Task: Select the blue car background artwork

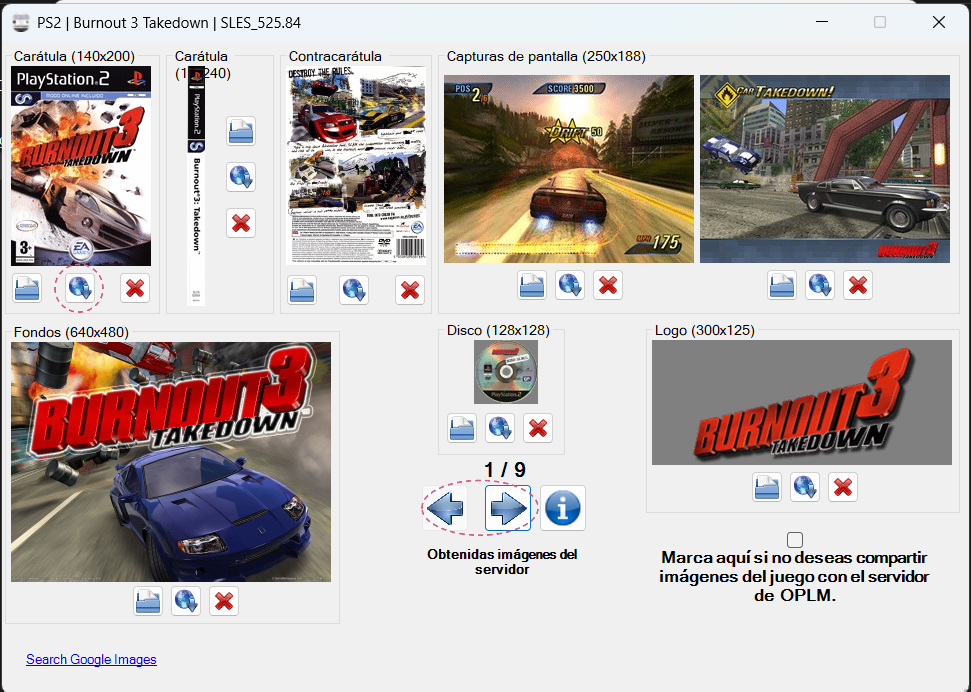Action: (170, 462)
